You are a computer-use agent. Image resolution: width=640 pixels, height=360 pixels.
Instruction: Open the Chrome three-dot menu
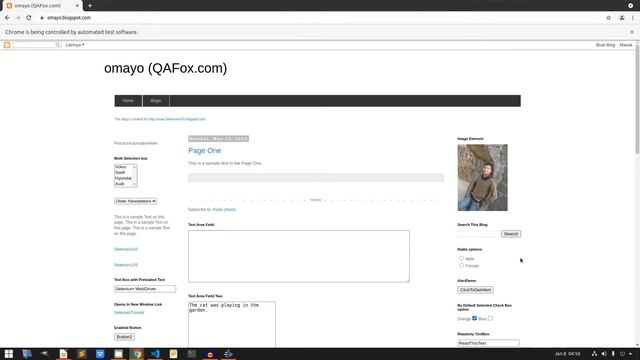coord(633,18)
